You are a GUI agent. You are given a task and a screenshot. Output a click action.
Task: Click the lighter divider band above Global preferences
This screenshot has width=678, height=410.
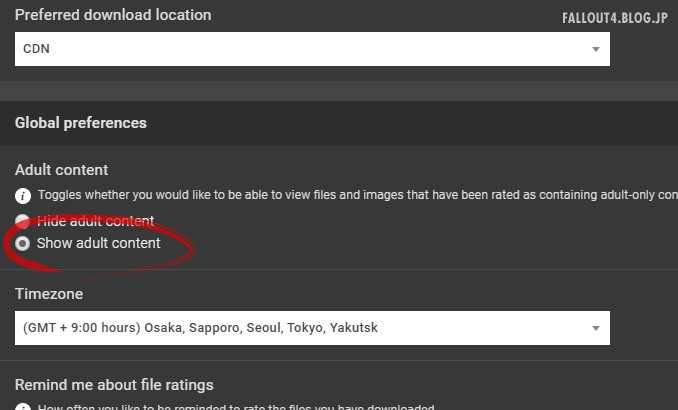339,91
